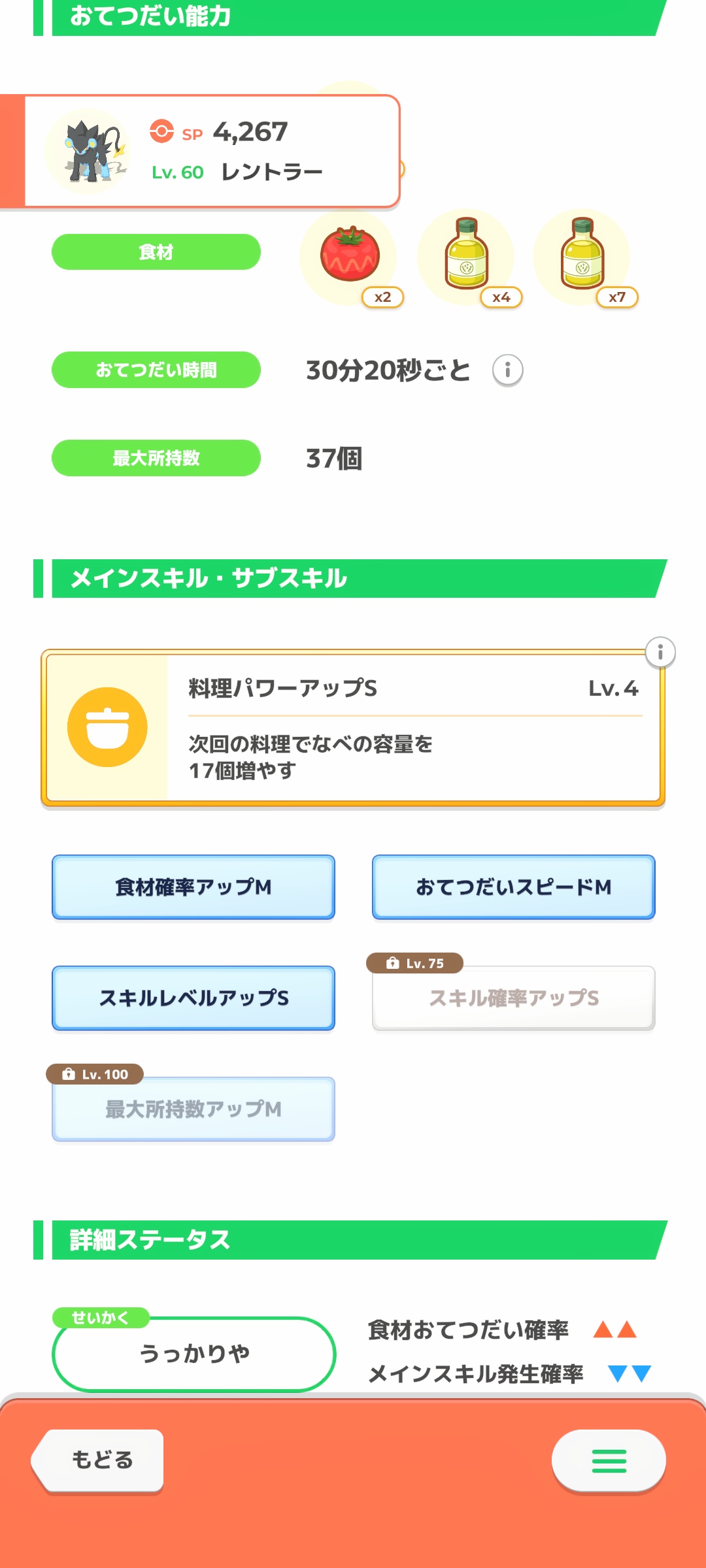This screenshot has height=1568, width=706.
Task: Tap the Luxray portrait thumbnail
Action: (x=87, y=151)
